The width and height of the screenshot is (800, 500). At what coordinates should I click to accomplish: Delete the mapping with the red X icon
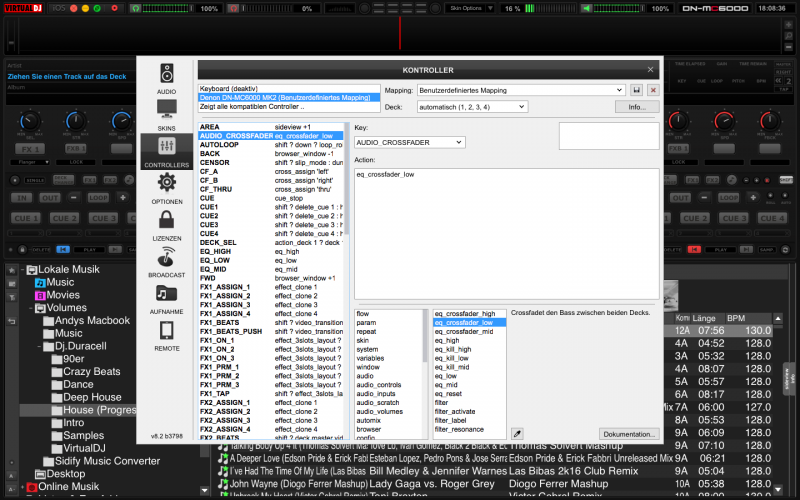(653, 90)
